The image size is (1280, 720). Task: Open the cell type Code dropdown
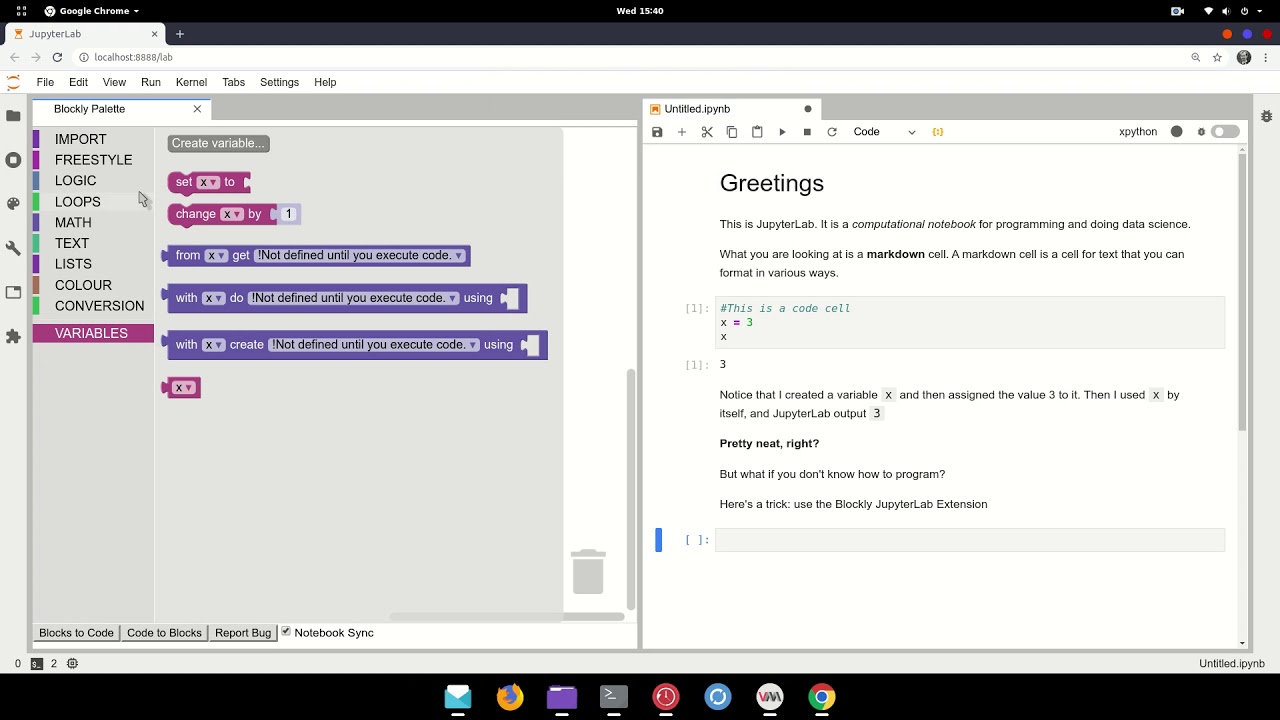(884, 132)
